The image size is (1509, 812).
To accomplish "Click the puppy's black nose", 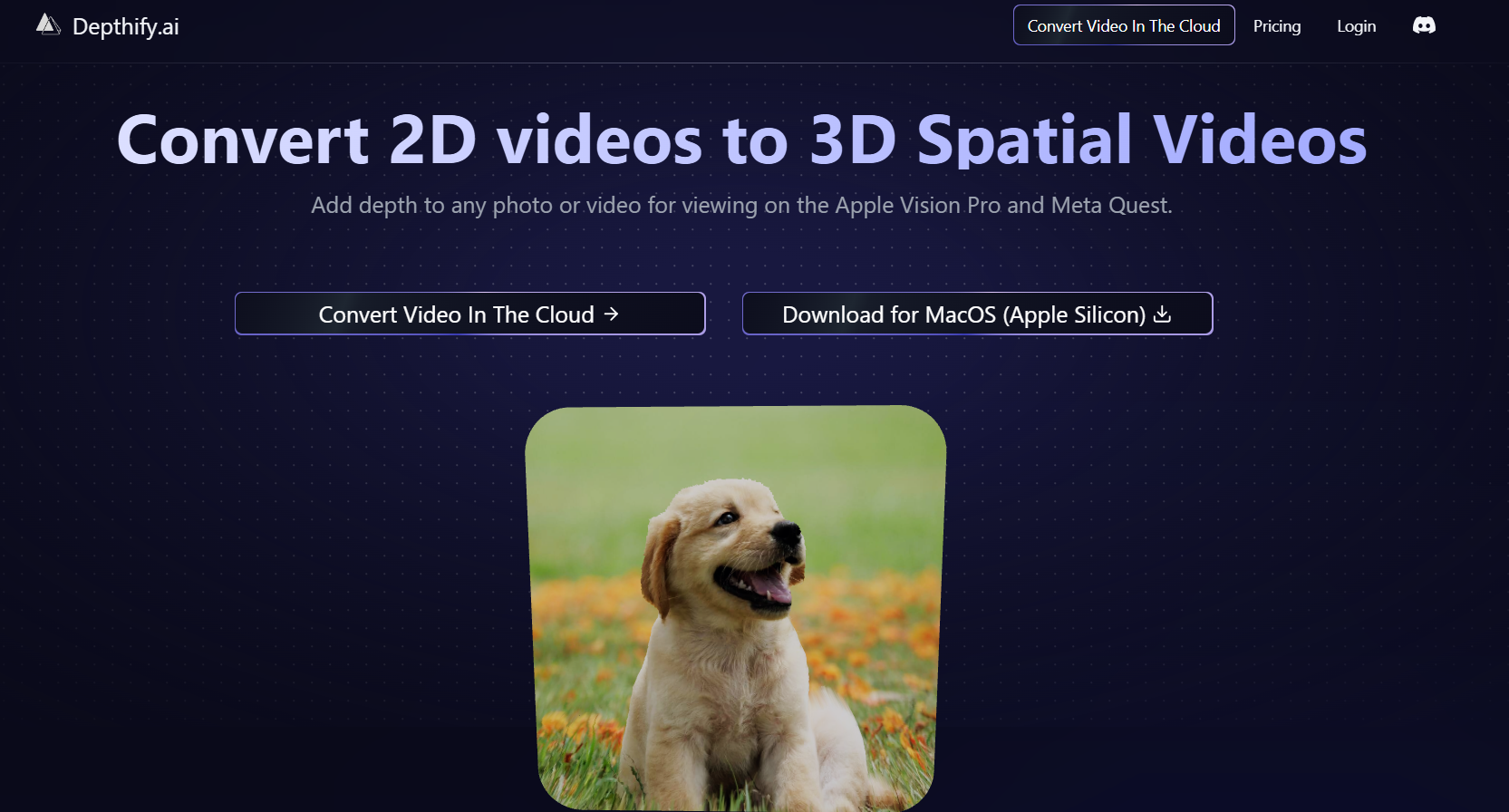I will (x=788, y=533).
